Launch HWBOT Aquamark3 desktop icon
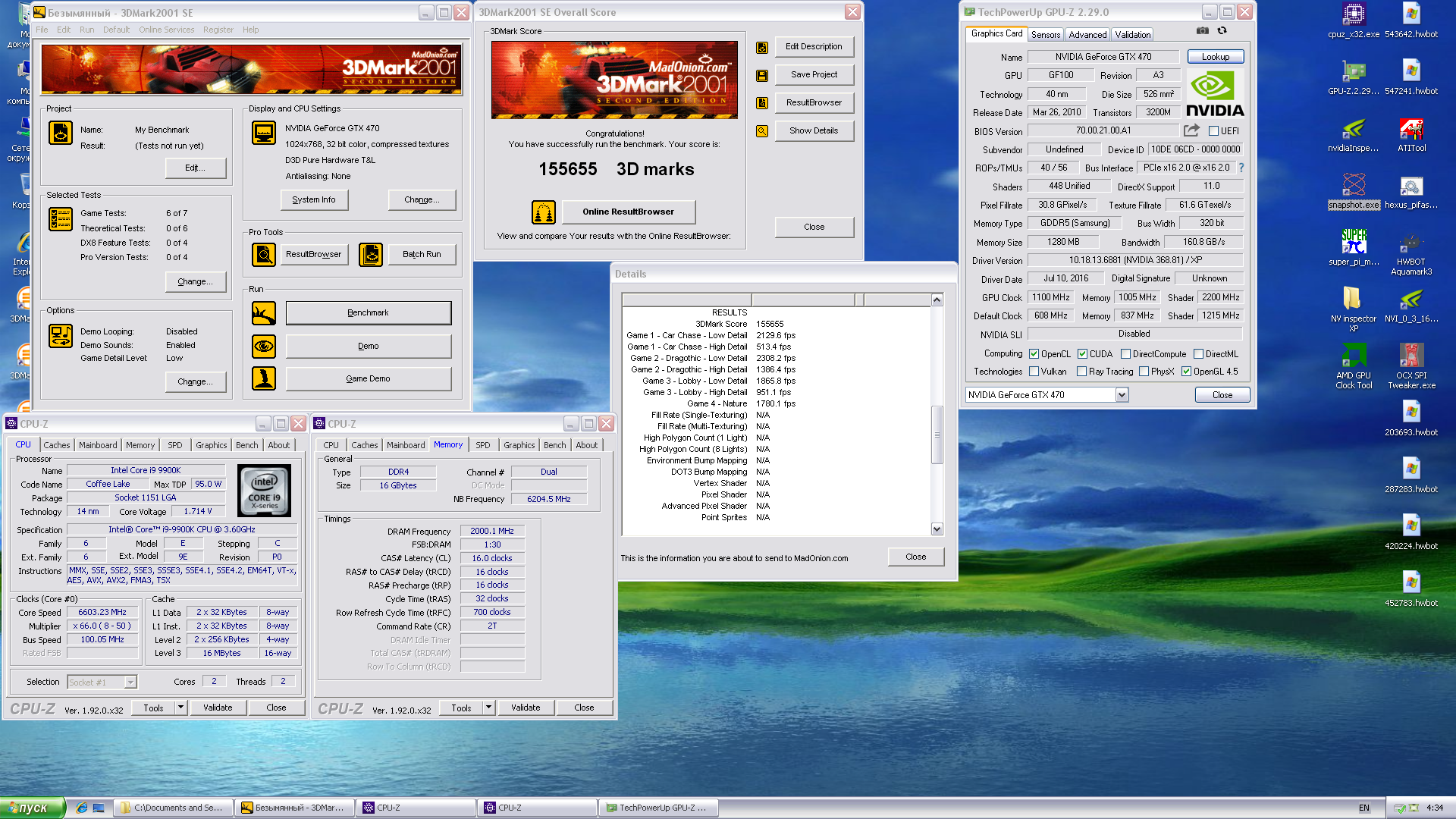Screen dimensions: 1456x819 click(x=1411, y=253)
